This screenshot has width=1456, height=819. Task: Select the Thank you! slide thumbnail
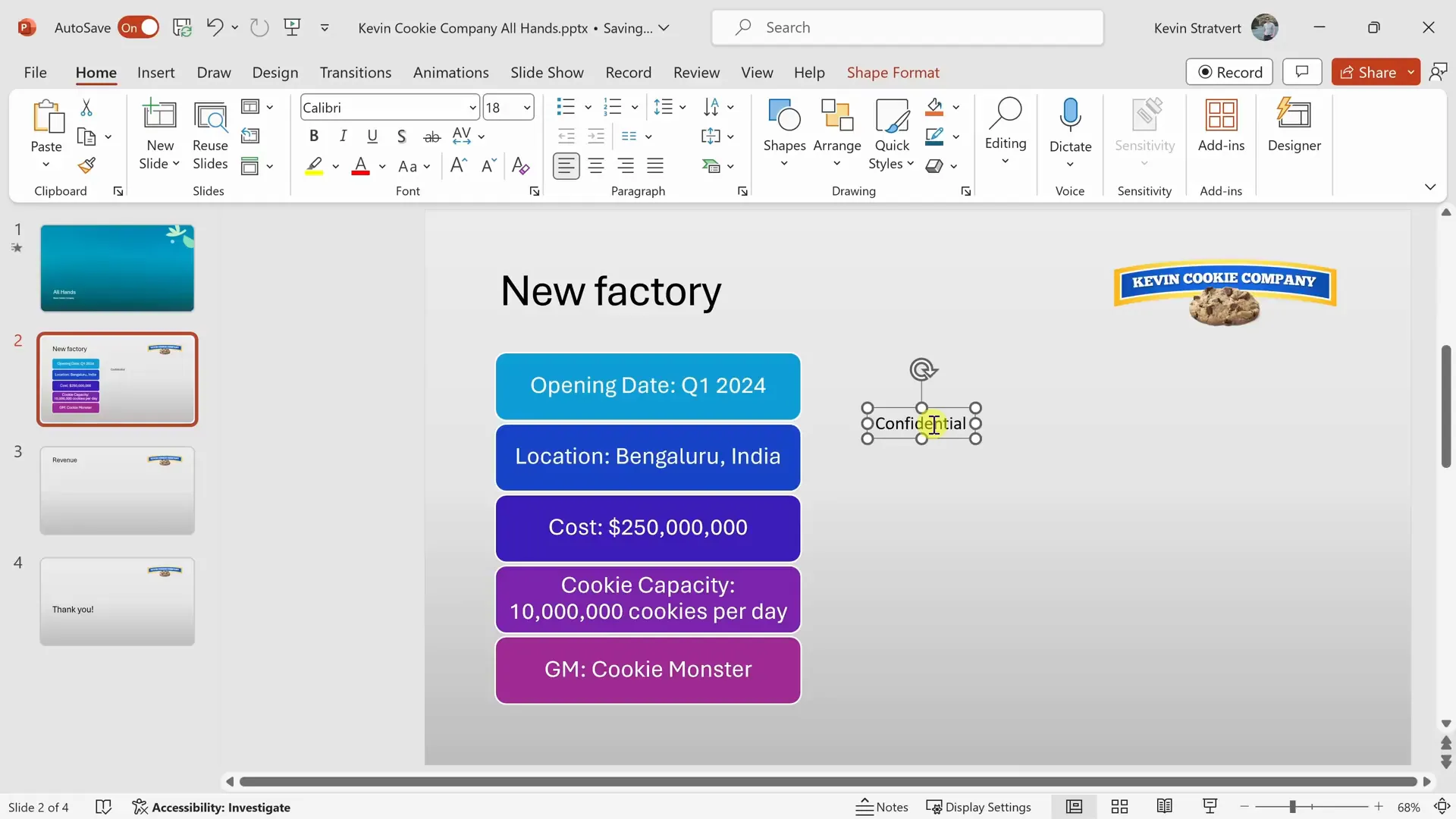[117, 601]
